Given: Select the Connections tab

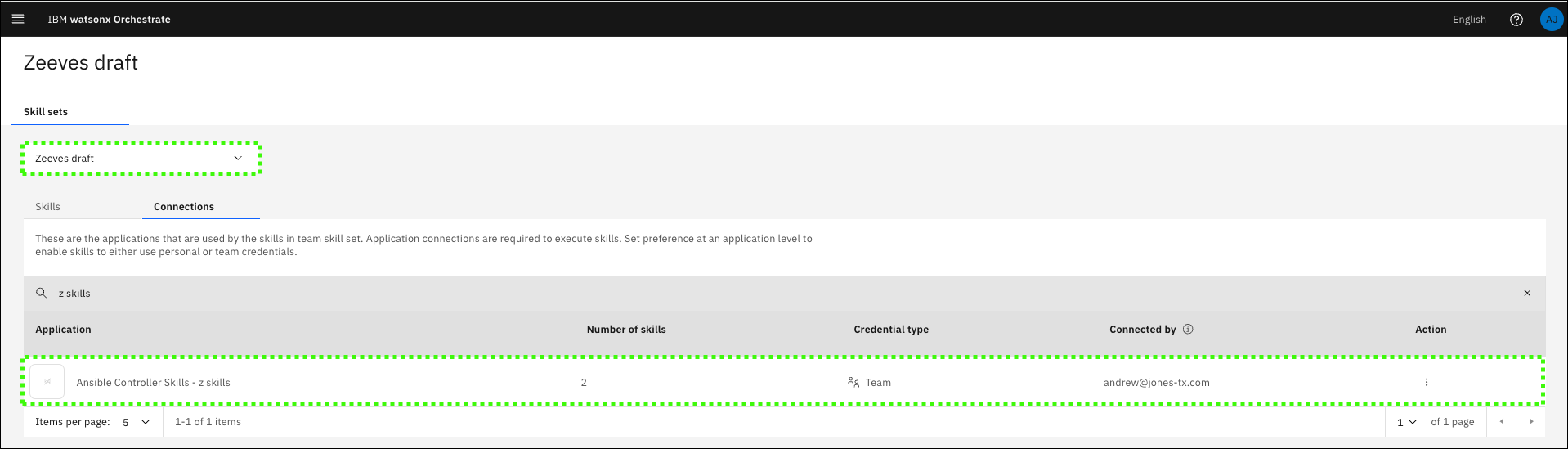Looking at the screenshot, I should click(x=184, y=207).
